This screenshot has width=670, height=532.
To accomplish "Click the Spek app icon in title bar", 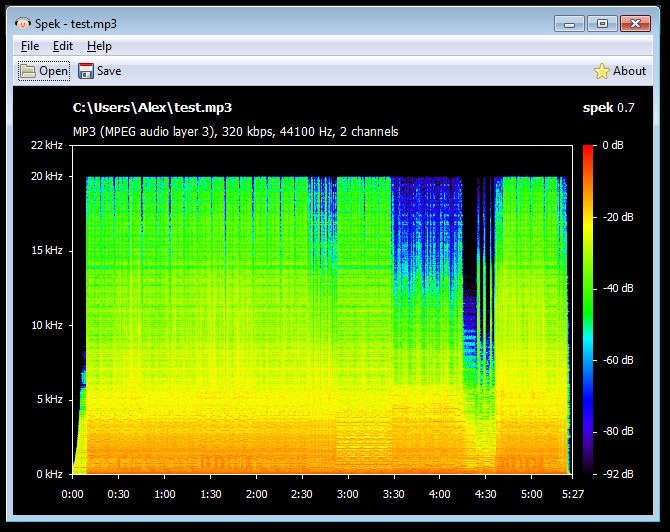I will tap(22, 22).
